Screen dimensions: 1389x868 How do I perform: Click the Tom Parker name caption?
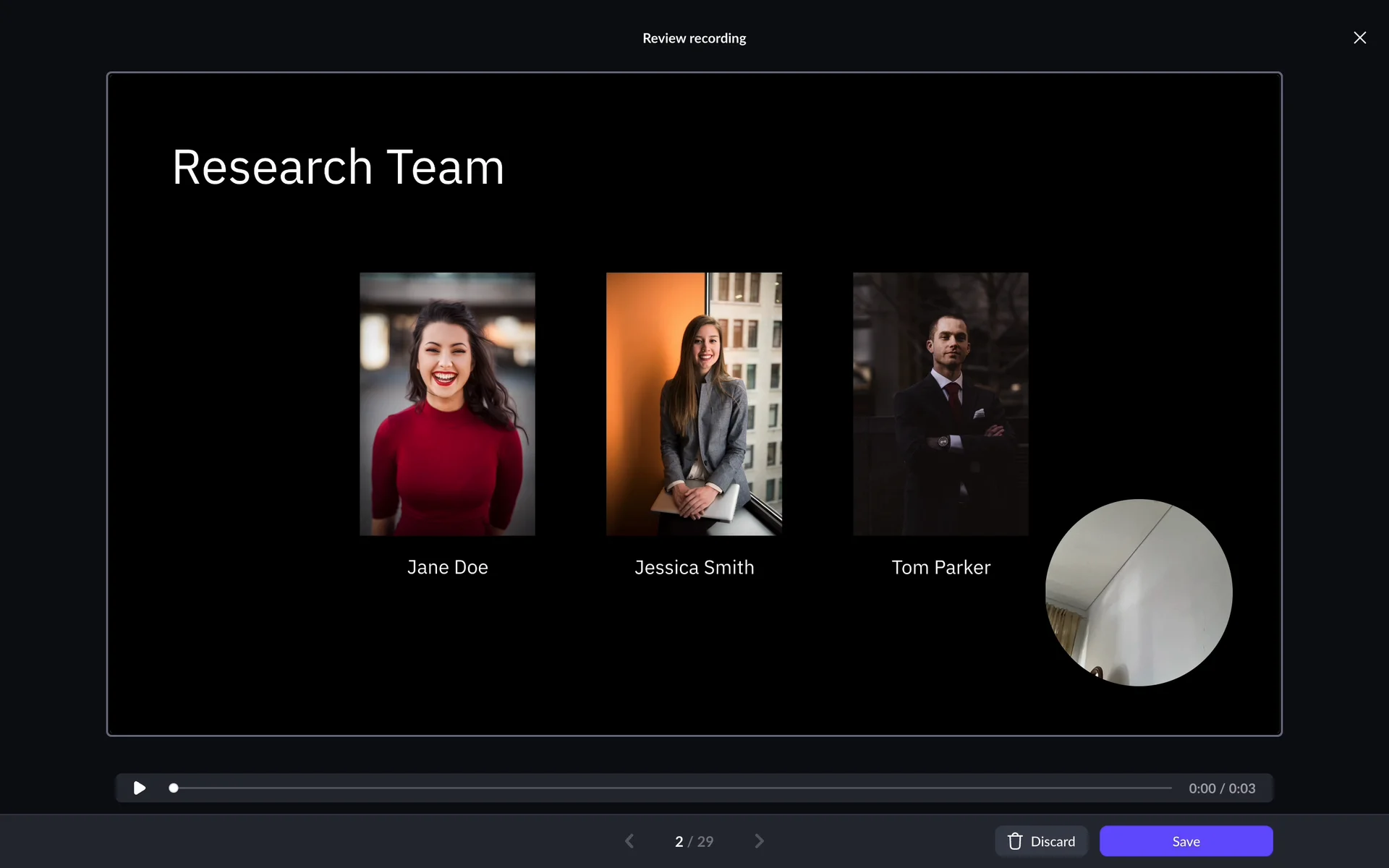pyautogui.click(x=940, y=567)
